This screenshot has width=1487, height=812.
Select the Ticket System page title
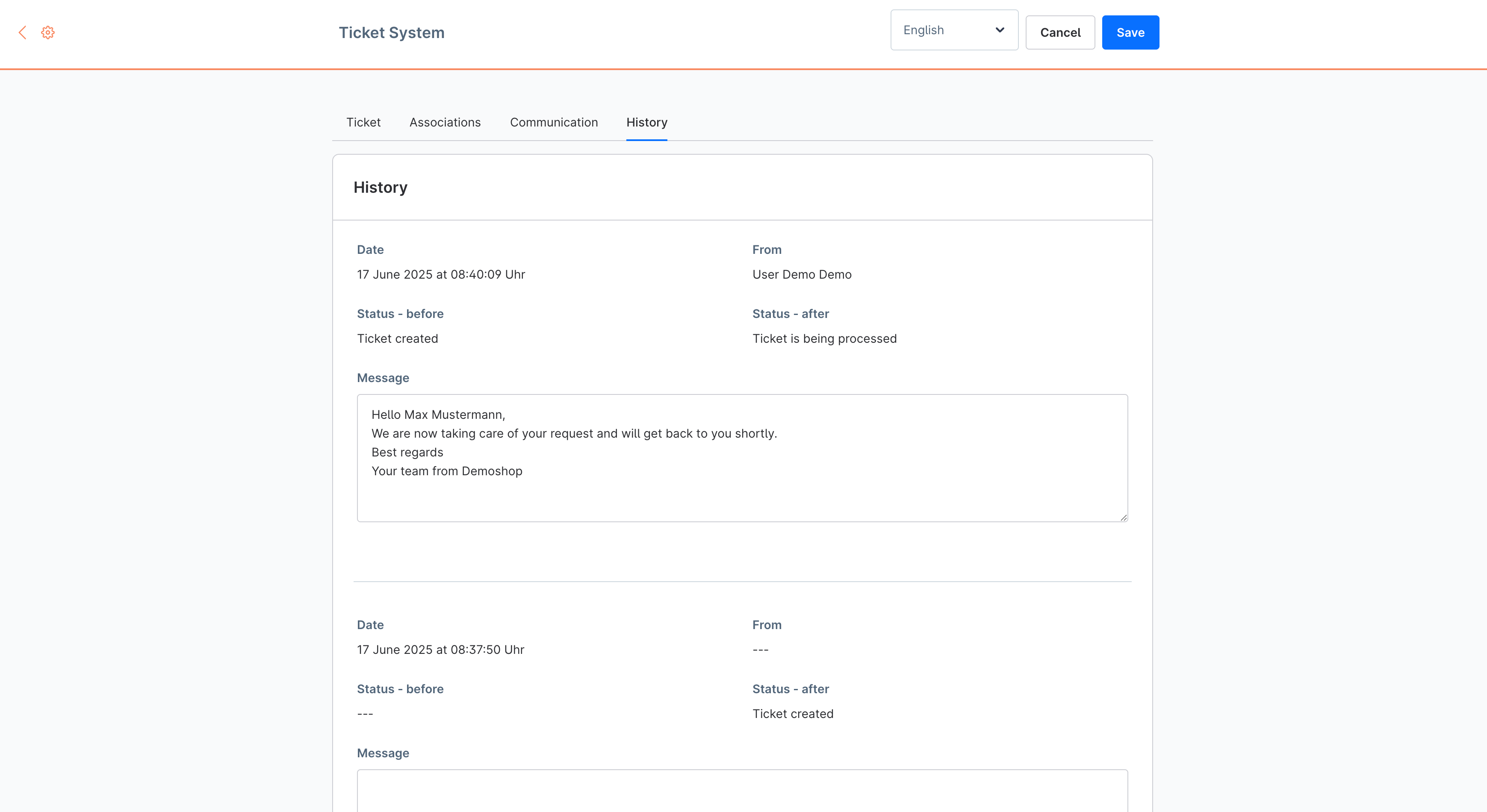(391, 32)
